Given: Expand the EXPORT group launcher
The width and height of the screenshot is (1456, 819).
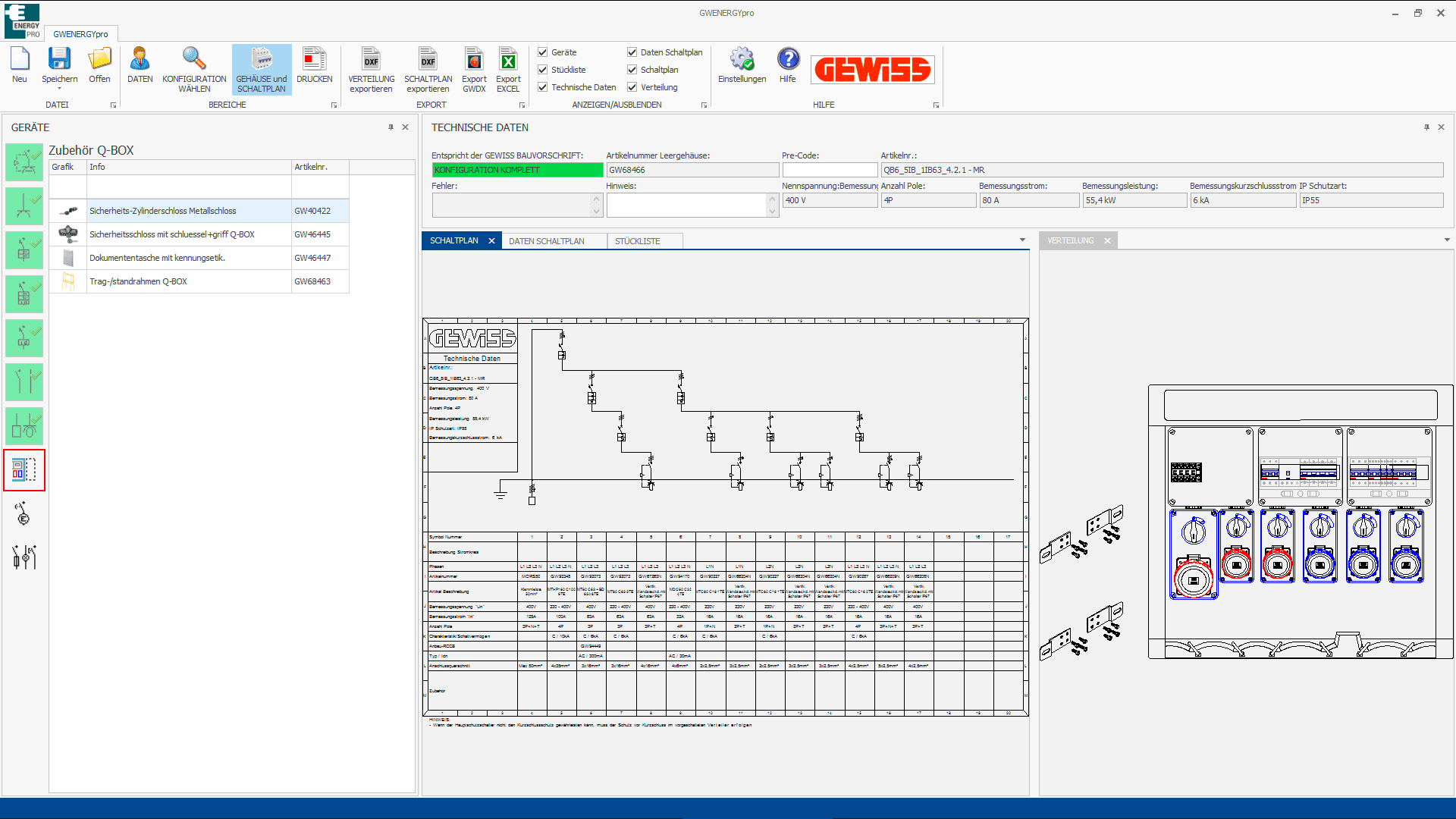Looking at the screenshot, I should coord(522,105).
